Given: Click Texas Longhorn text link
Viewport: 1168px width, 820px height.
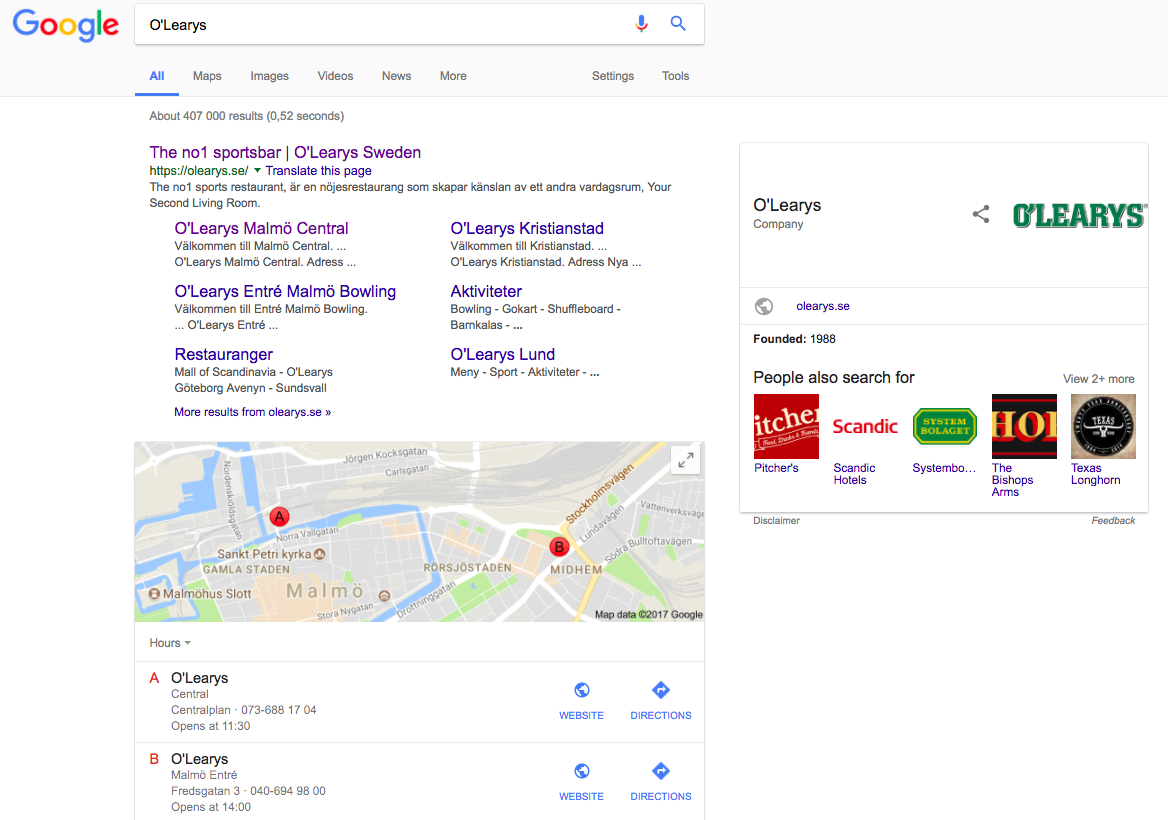Looking at the screenshot, I should click(1096, 474).
